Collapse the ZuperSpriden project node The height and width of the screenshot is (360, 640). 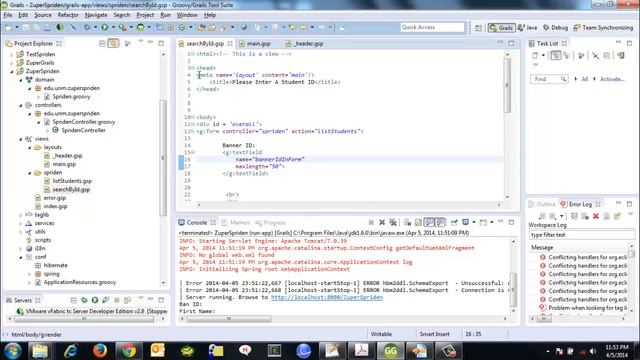pyautogui.click(x=12, y=71)
